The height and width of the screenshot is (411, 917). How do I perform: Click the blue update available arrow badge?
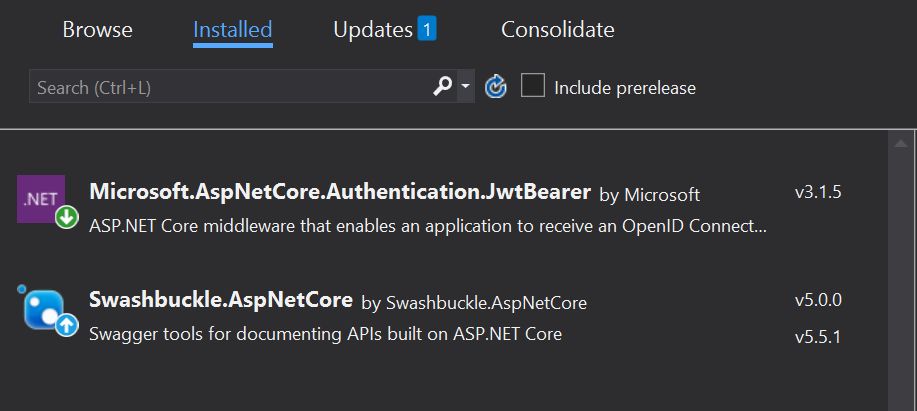click(x=67, y=324)
